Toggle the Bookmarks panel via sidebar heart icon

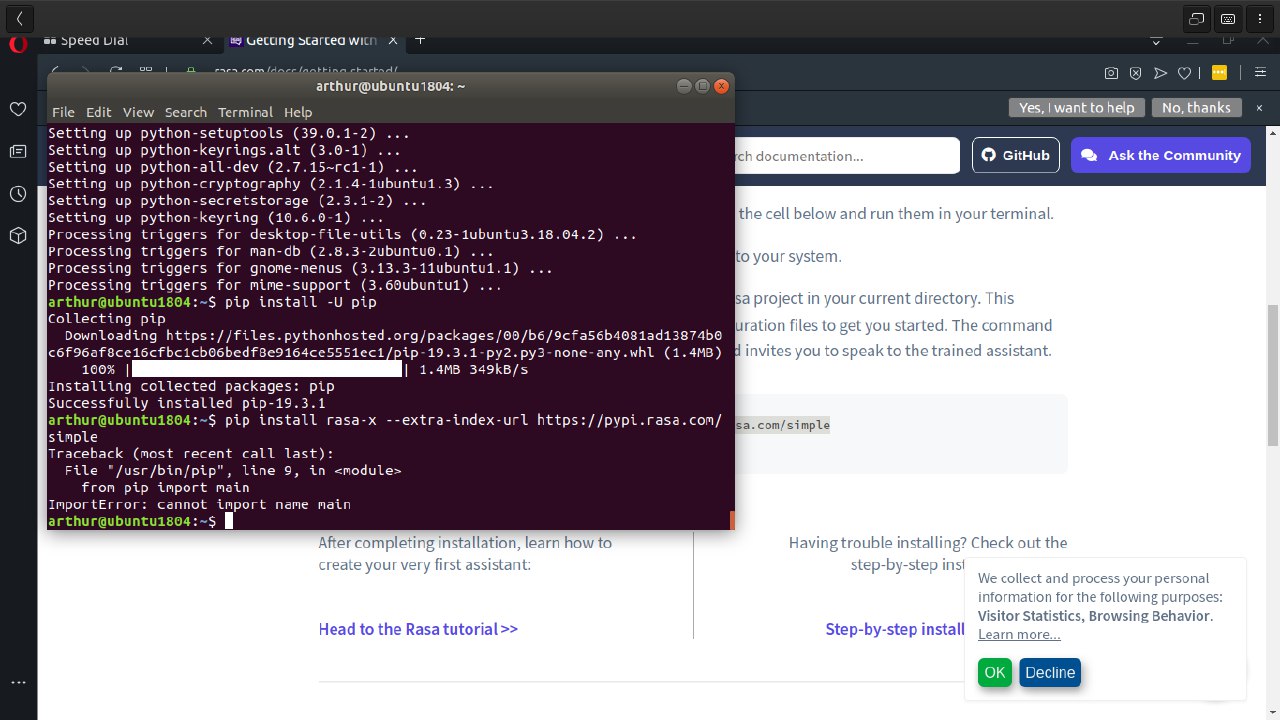pyautogui.click(x=17, y=109)
